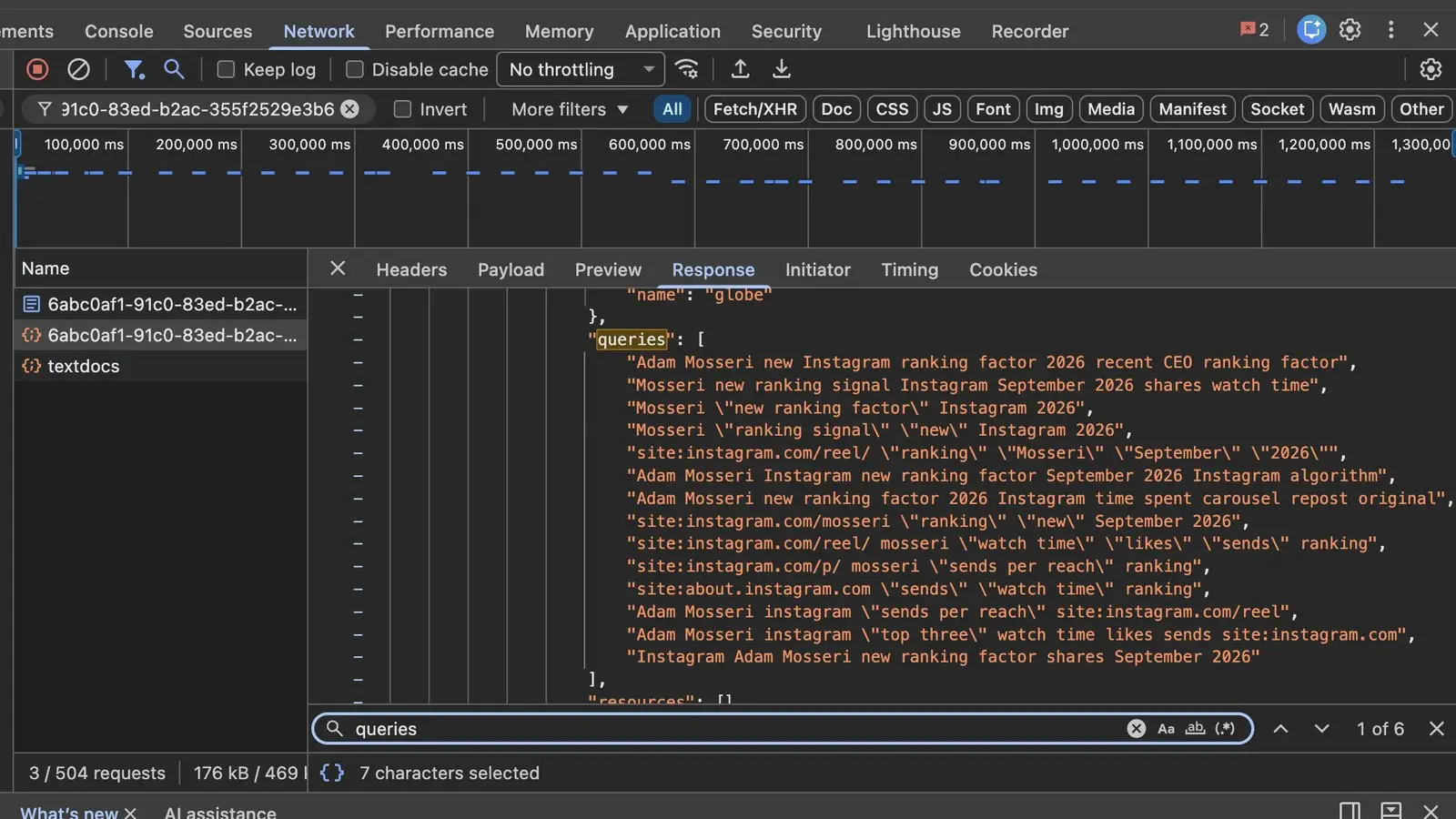Jump to next search match
The image size is (1456, 819).
[x=1322, y=729]
